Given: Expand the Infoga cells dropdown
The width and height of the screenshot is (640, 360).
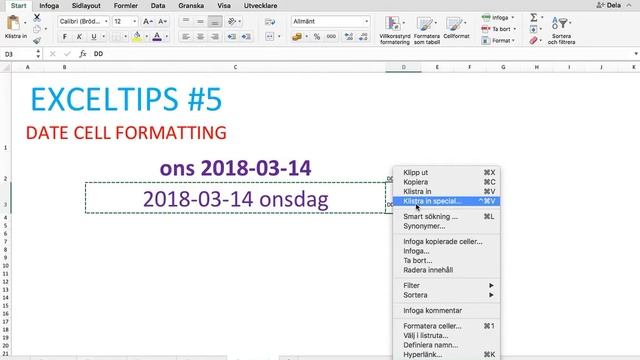Looking at the screenshot, I should pyautogui.click(x=513, y=18).
